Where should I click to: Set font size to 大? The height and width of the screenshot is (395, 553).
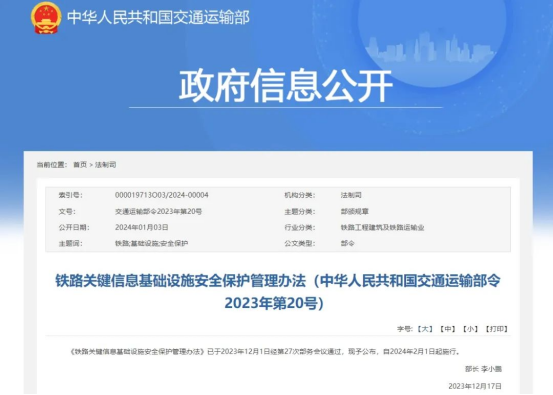(425, 329)
